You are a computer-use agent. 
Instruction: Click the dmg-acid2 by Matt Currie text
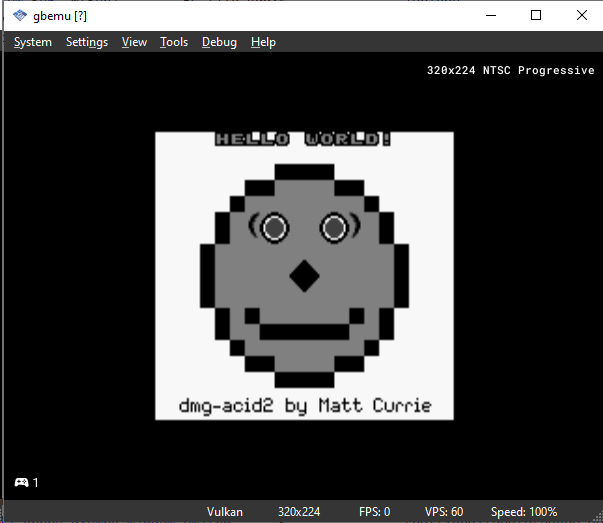(305, 406)
